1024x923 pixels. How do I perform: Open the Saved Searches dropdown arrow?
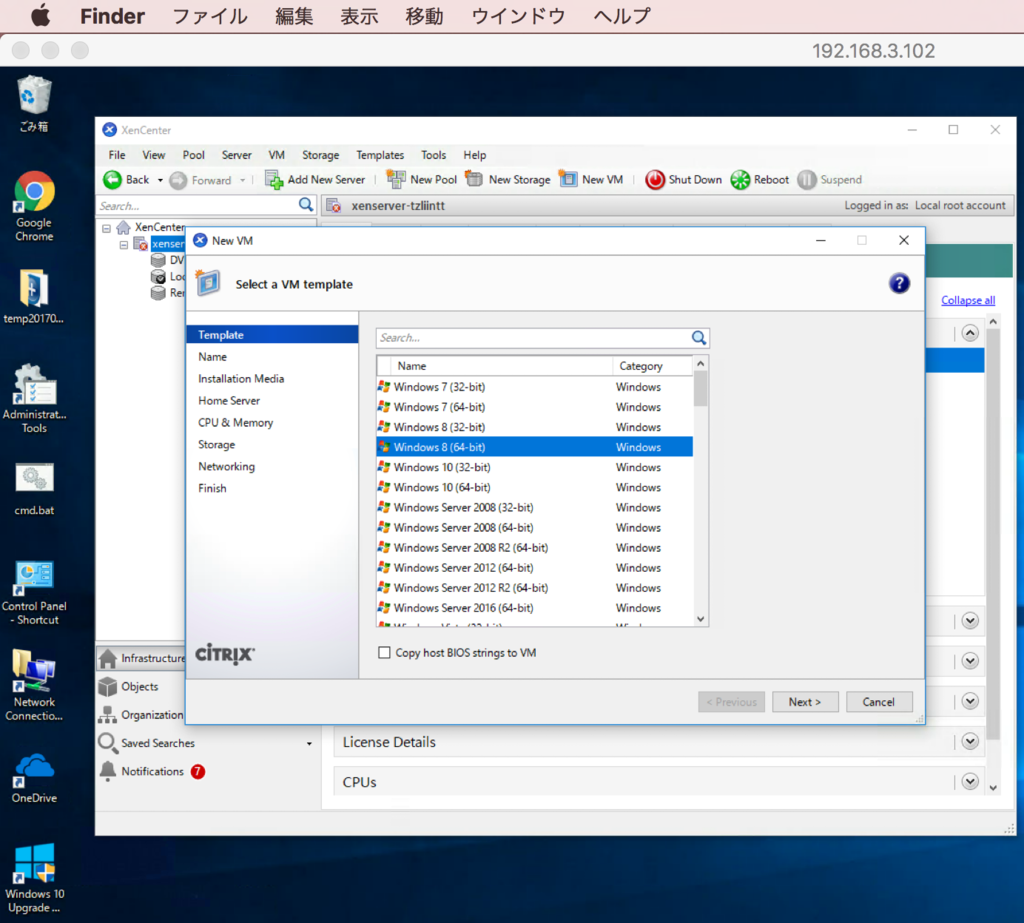(x=309, y=743)
